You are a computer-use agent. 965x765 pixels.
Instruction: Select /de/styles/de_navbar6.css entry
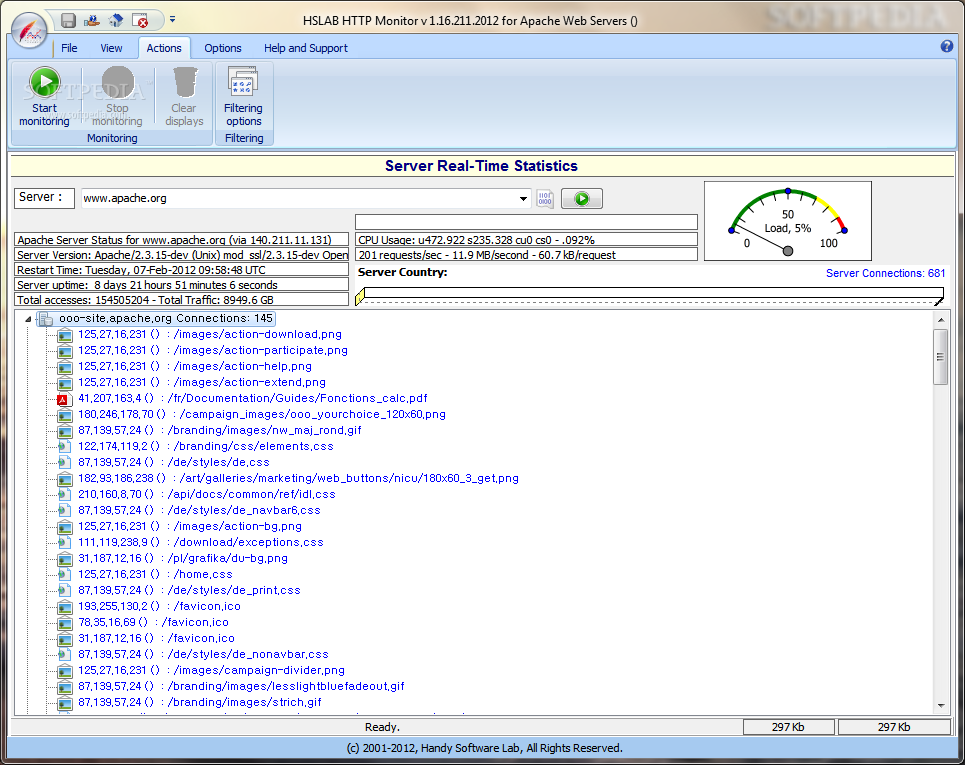pos(199,510)
